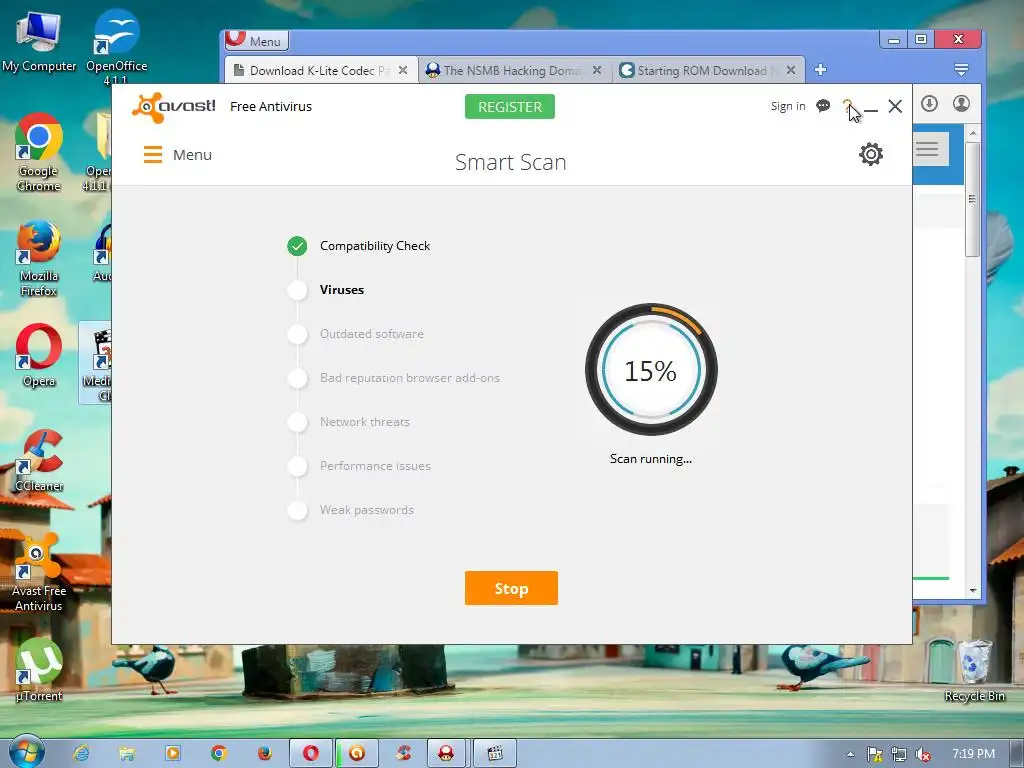Open Avast hamburger Menu
The image size is (1024, 768).
coord(178,155)
